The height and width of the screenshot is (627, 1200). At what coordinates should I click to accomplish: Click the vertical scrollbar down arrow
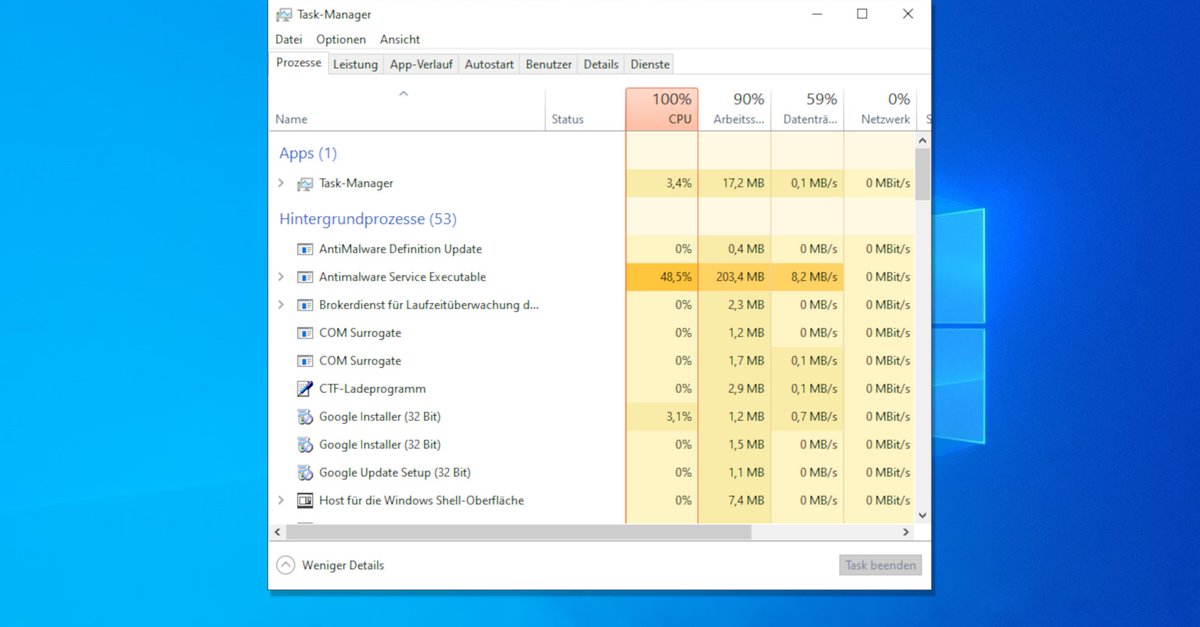pyautogui.click(x=922, y=515)
